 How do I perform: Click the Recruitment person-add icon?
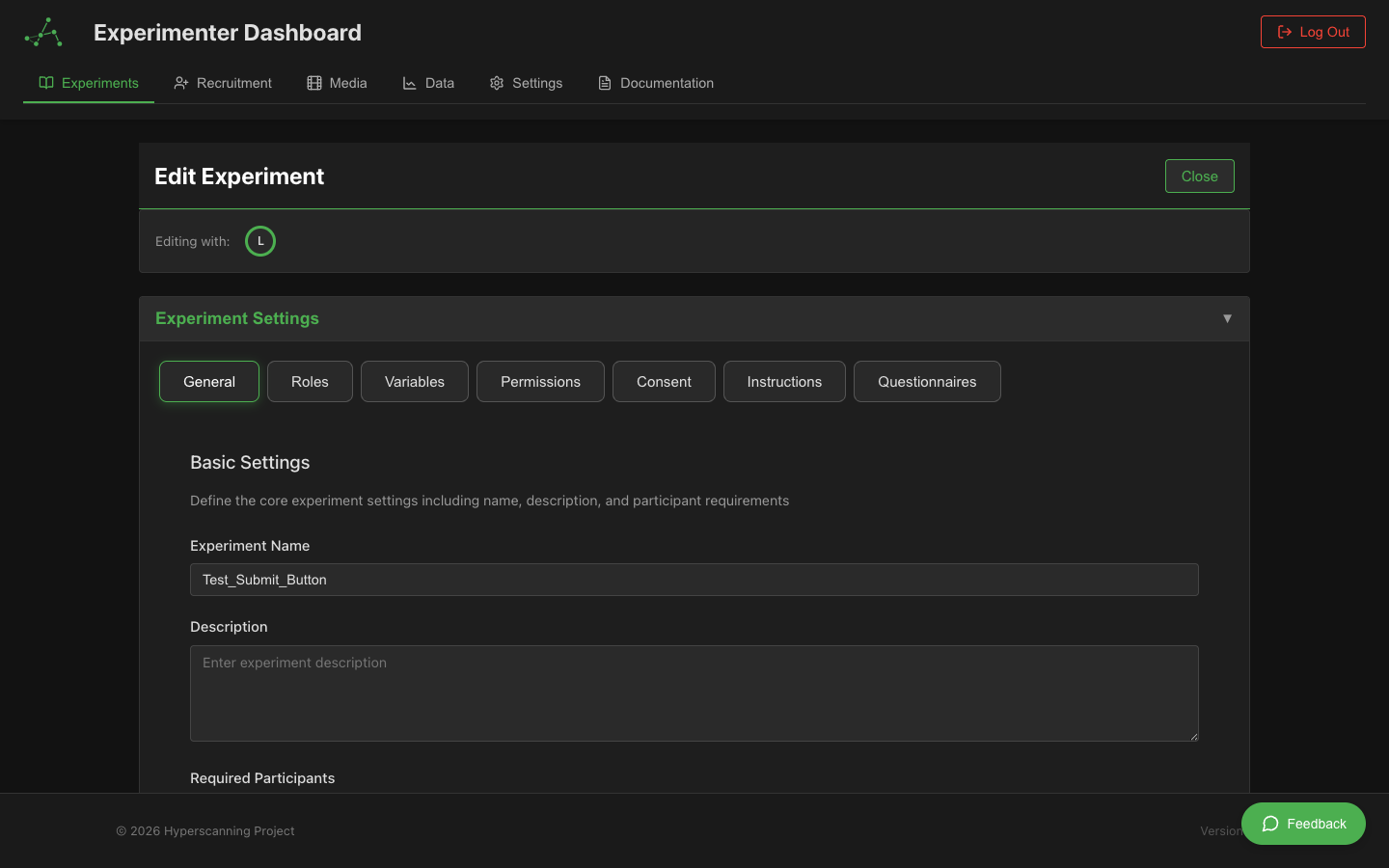(x=182, y=83)
